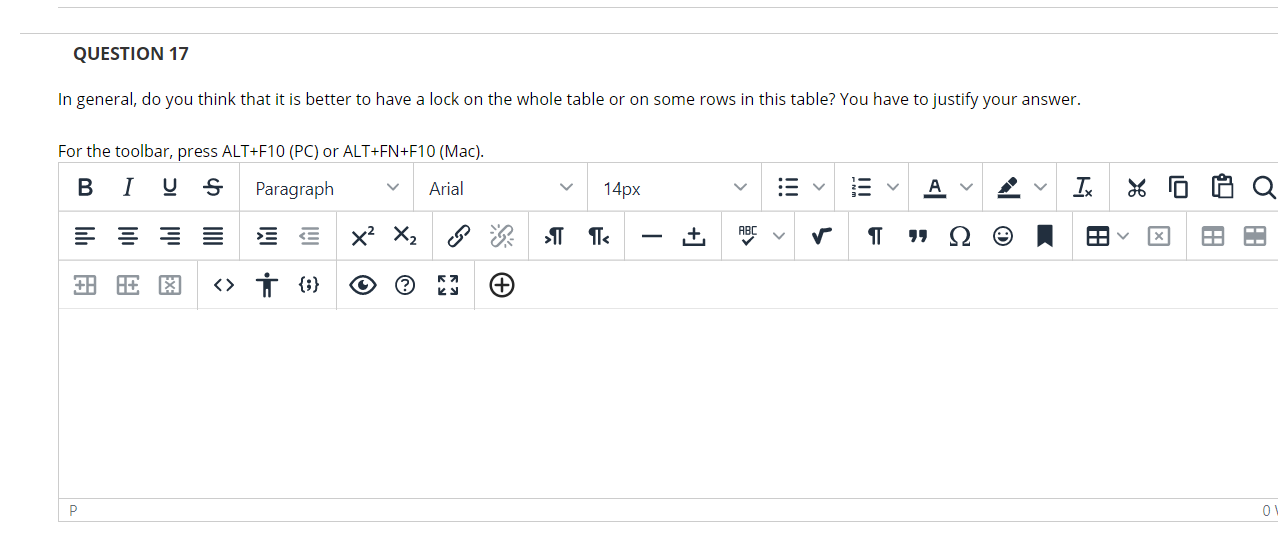Open the table options dropdown arrow
This screenshot has height=555, width=1278.
coord(1123,237)
